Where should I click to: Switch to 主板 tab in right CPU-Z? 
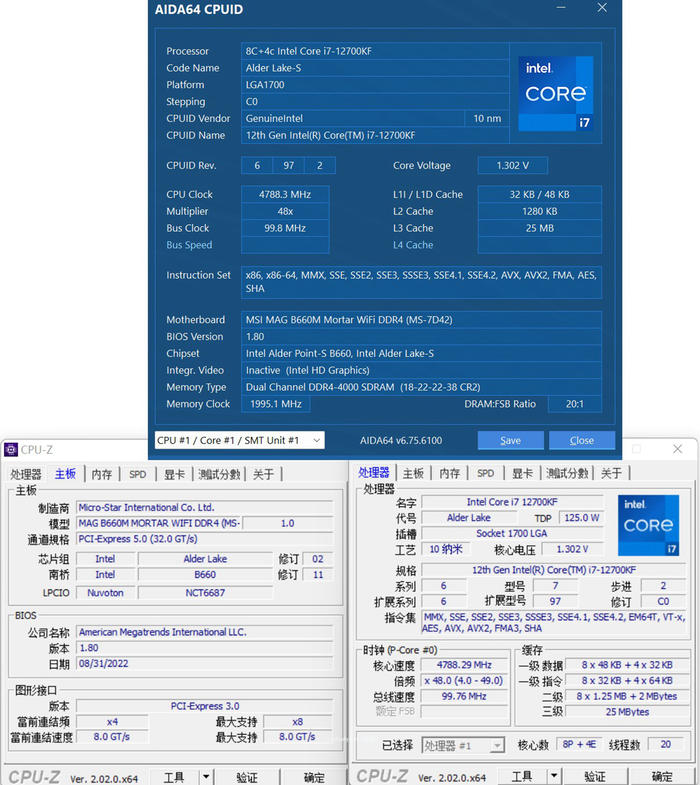[x=414, y=473]
